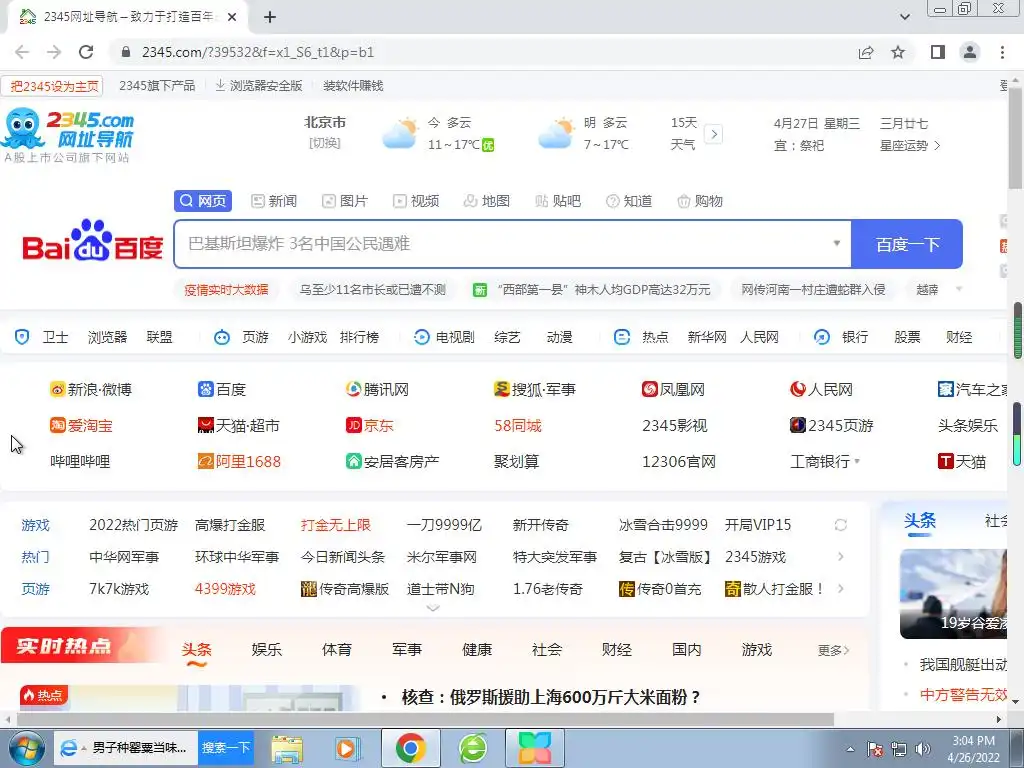
Task: Open Windows Explorer folder in taskbar
Action: 287,749
